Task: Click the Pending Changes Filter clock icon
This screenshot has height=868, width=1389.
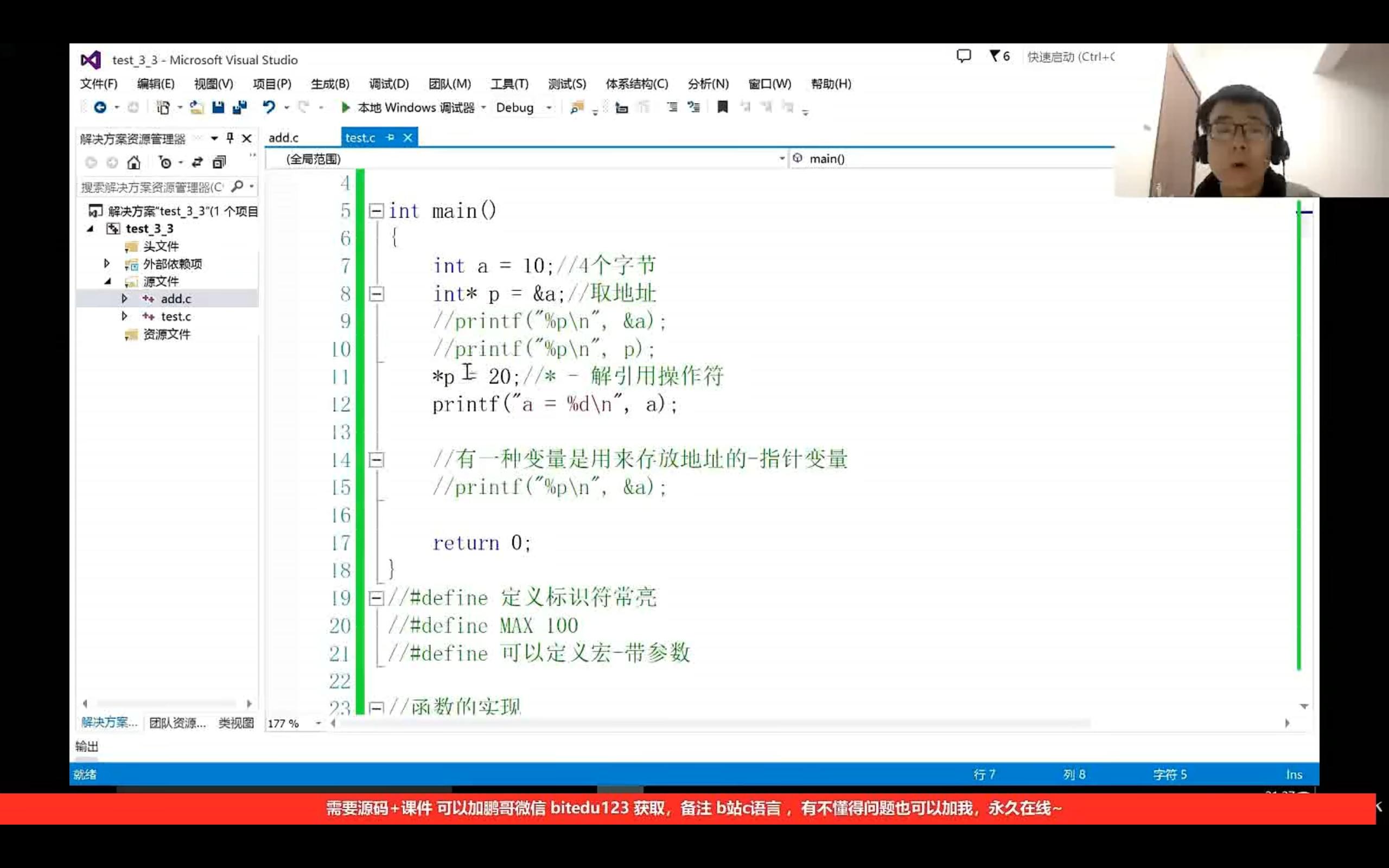Action: [x=165, y=162]
